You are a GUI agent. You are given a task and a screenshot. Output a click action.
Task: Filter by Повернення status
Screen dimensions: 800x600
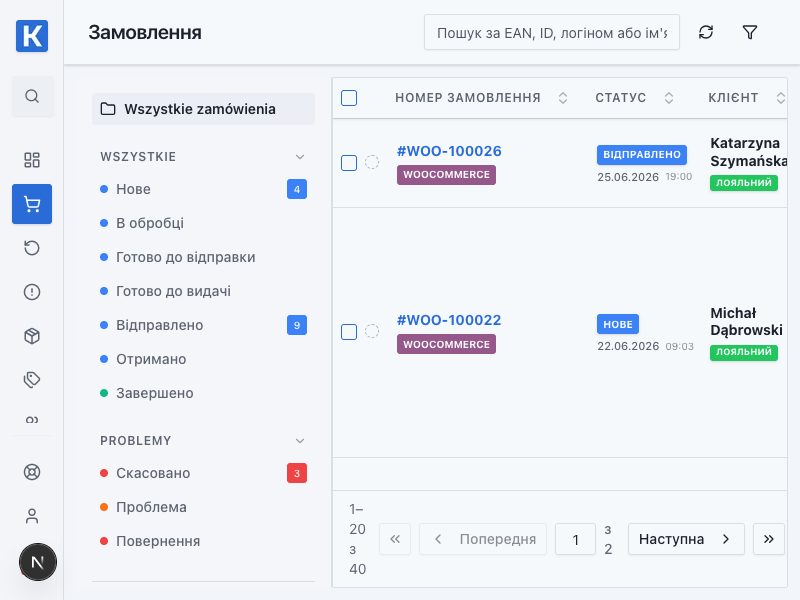(203, 541)
